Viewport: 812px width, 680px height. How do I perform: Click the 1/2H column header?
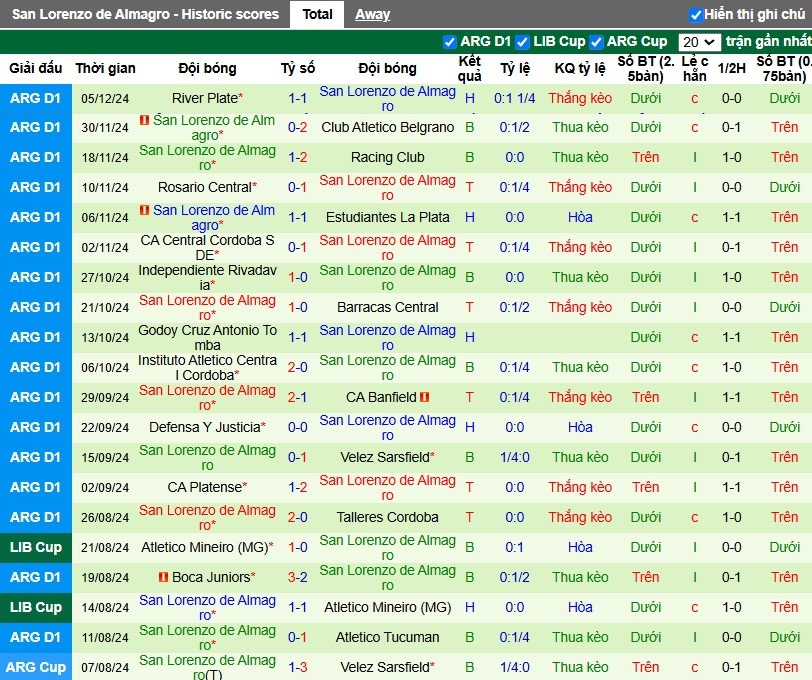coord(731,68)
